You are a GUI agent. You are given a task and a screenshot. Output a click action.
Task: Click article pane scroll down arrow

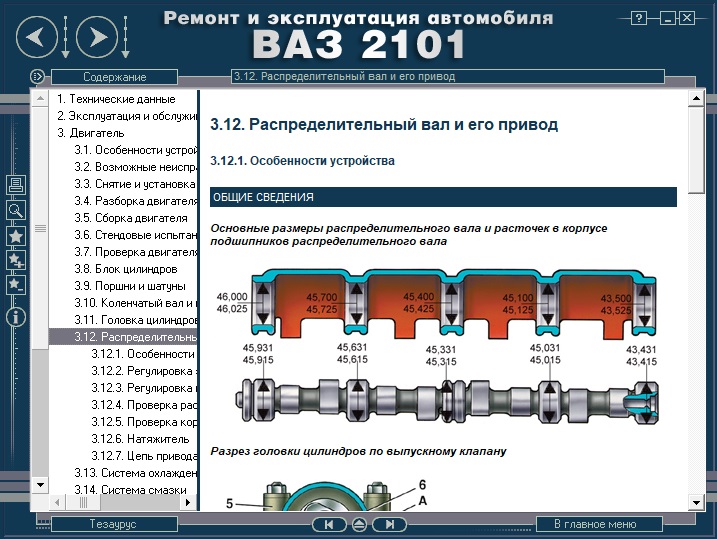[696, 502]
